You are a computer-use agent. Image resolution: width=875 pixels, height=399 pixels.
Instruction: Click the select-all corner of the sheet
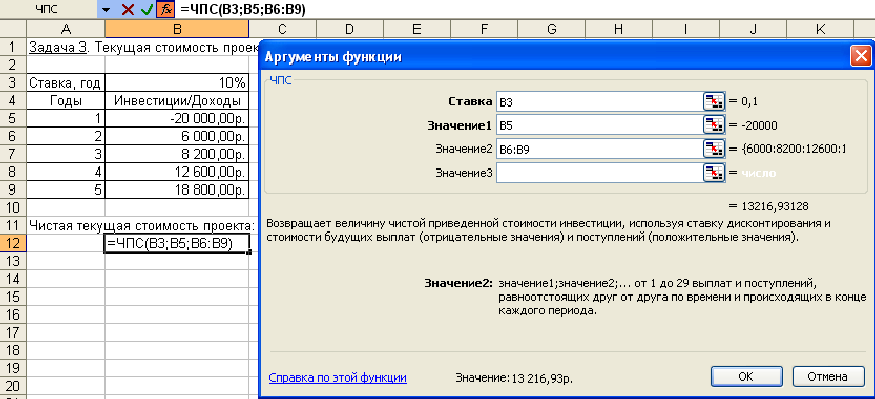(13, 30)
